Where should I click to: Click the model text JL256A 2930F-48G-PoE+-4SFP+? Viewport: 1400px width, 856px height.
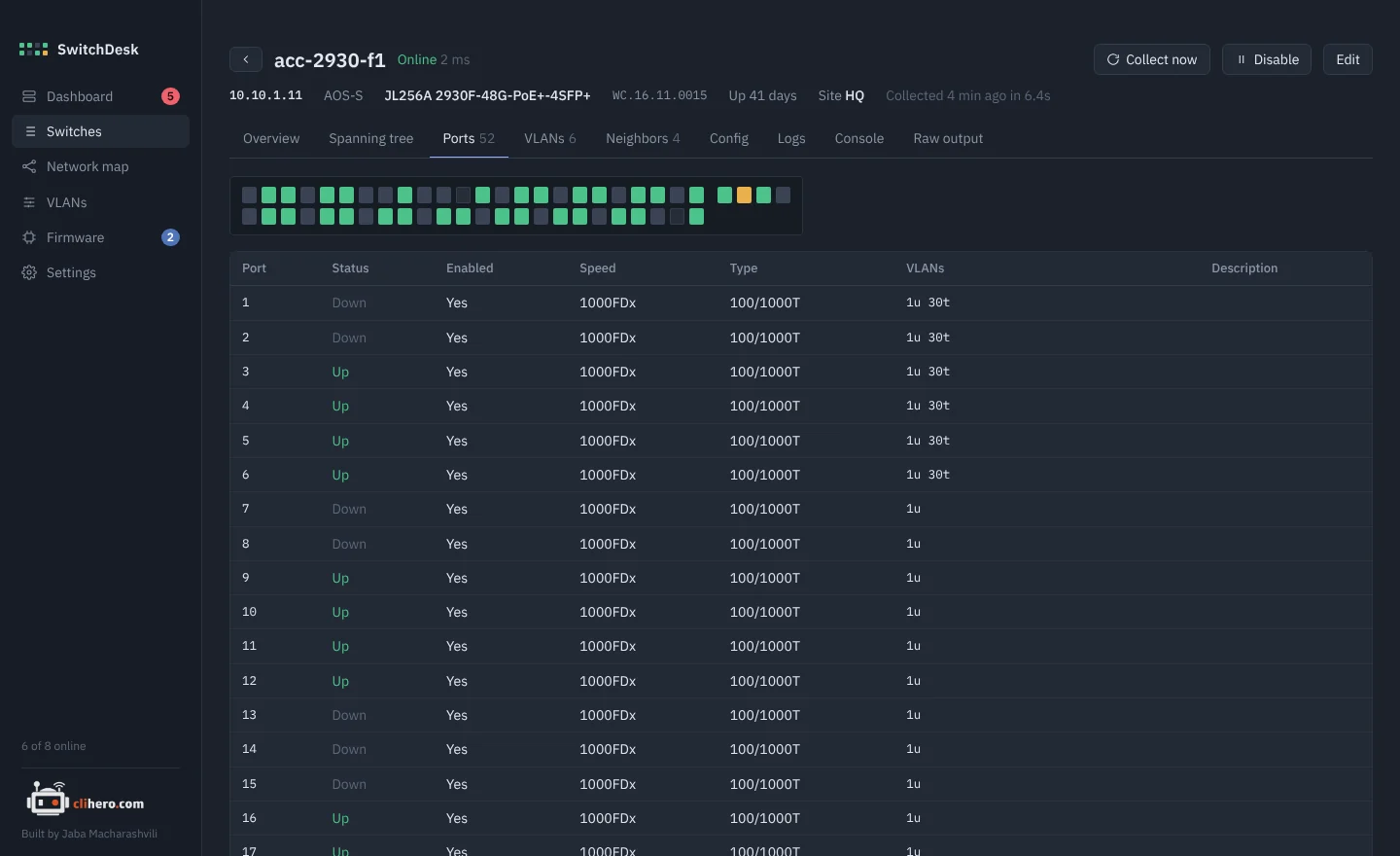487,95
